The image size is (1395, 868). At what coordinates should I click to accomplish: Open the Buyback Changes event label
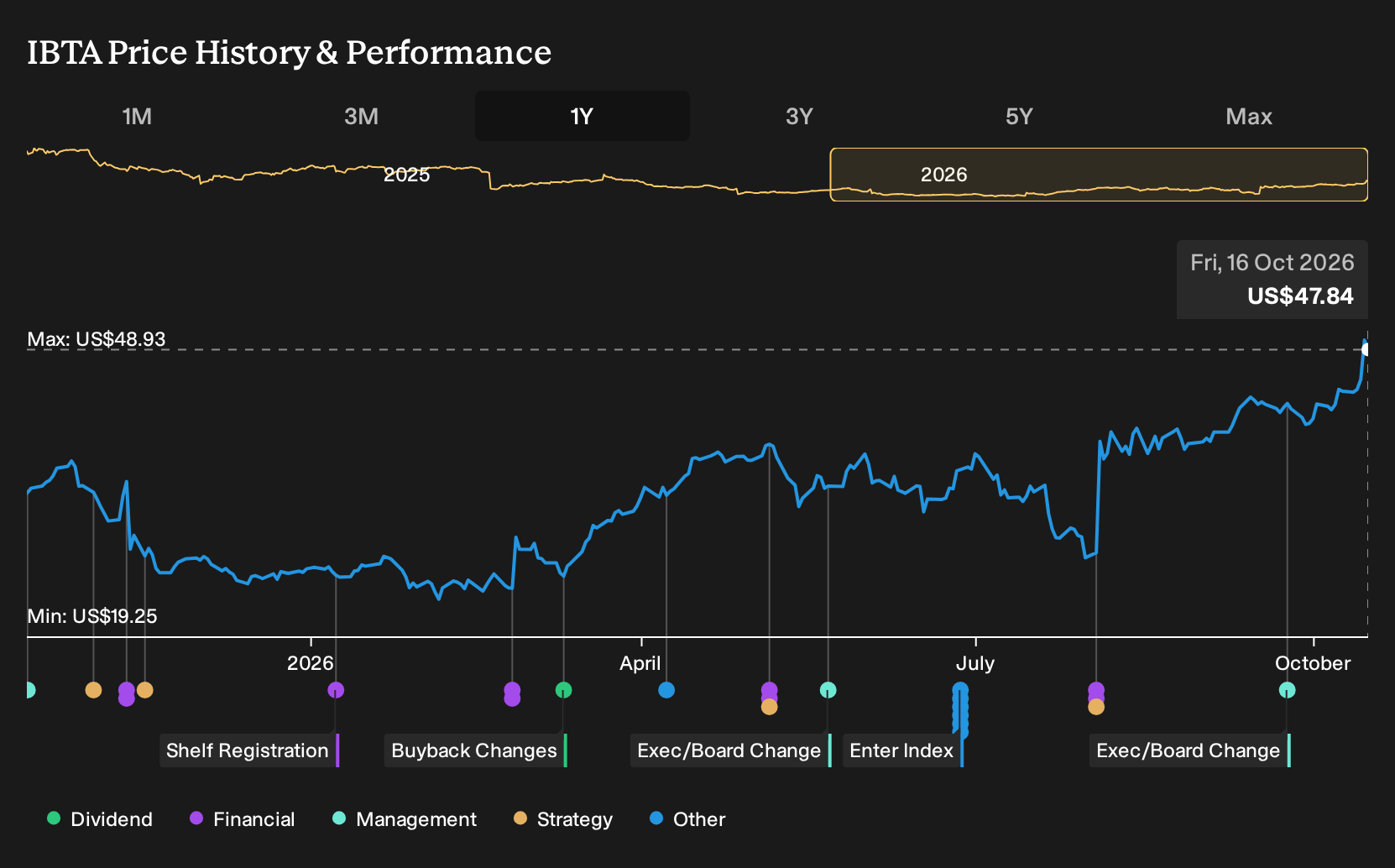point(476,750)
